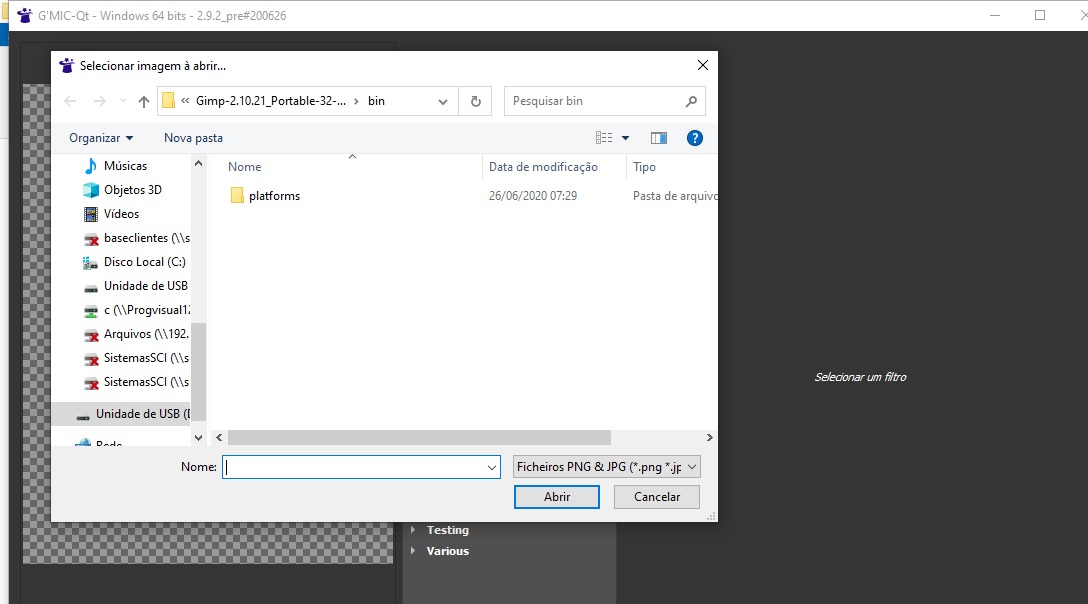The image size is (1088, 604).
Task: Click the platforms folder icon
Action: (x=237, y=196)
